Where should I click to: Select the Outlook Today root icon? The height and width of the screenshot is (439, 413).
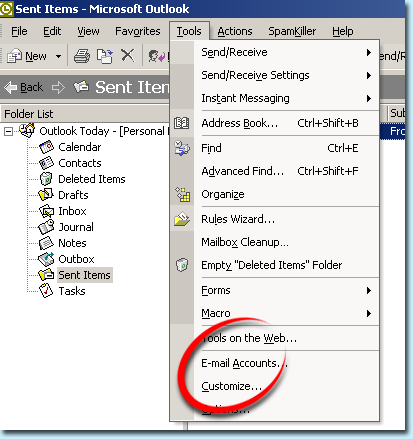27,130
